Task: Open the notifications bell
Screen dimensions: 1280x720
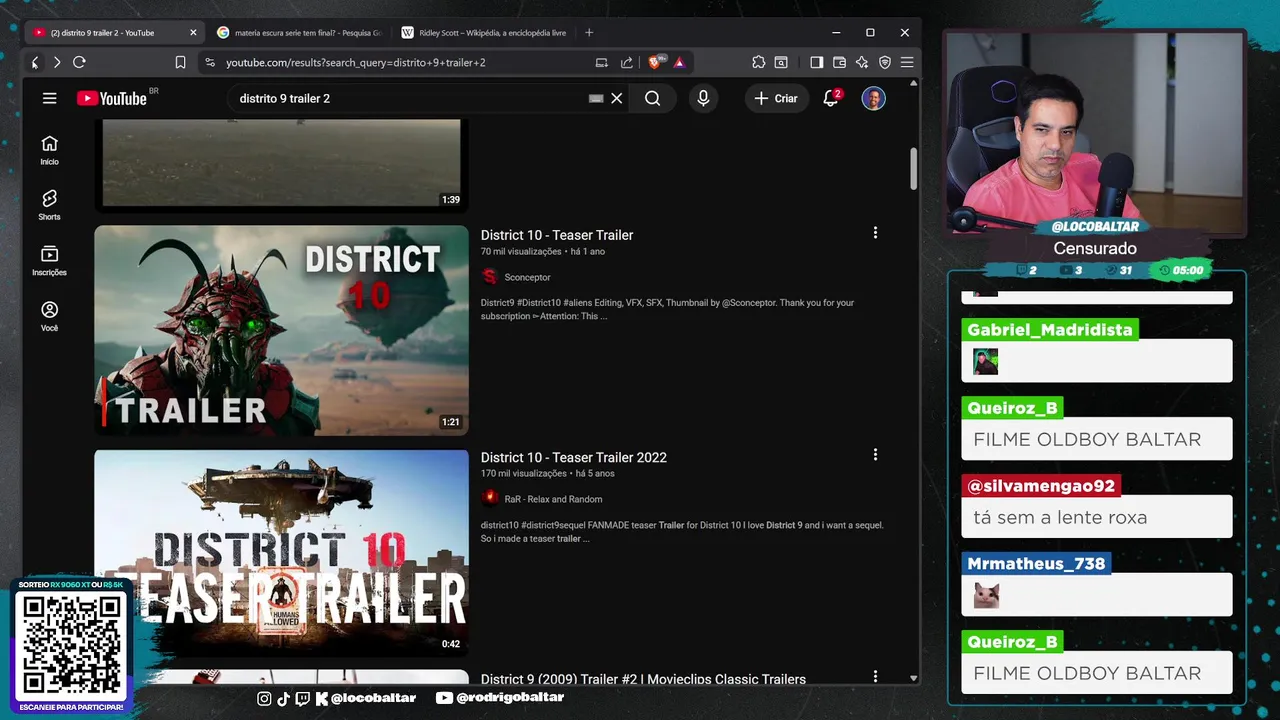Action: 830,98
